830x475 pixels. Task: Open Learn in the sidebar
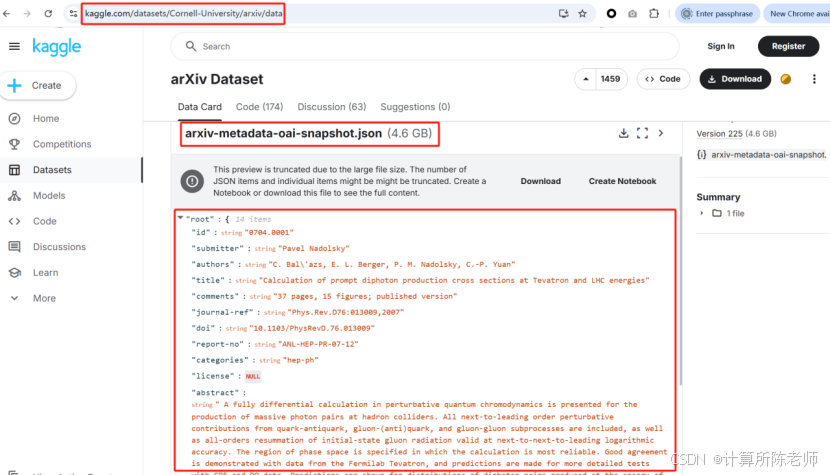pos(46,273)
